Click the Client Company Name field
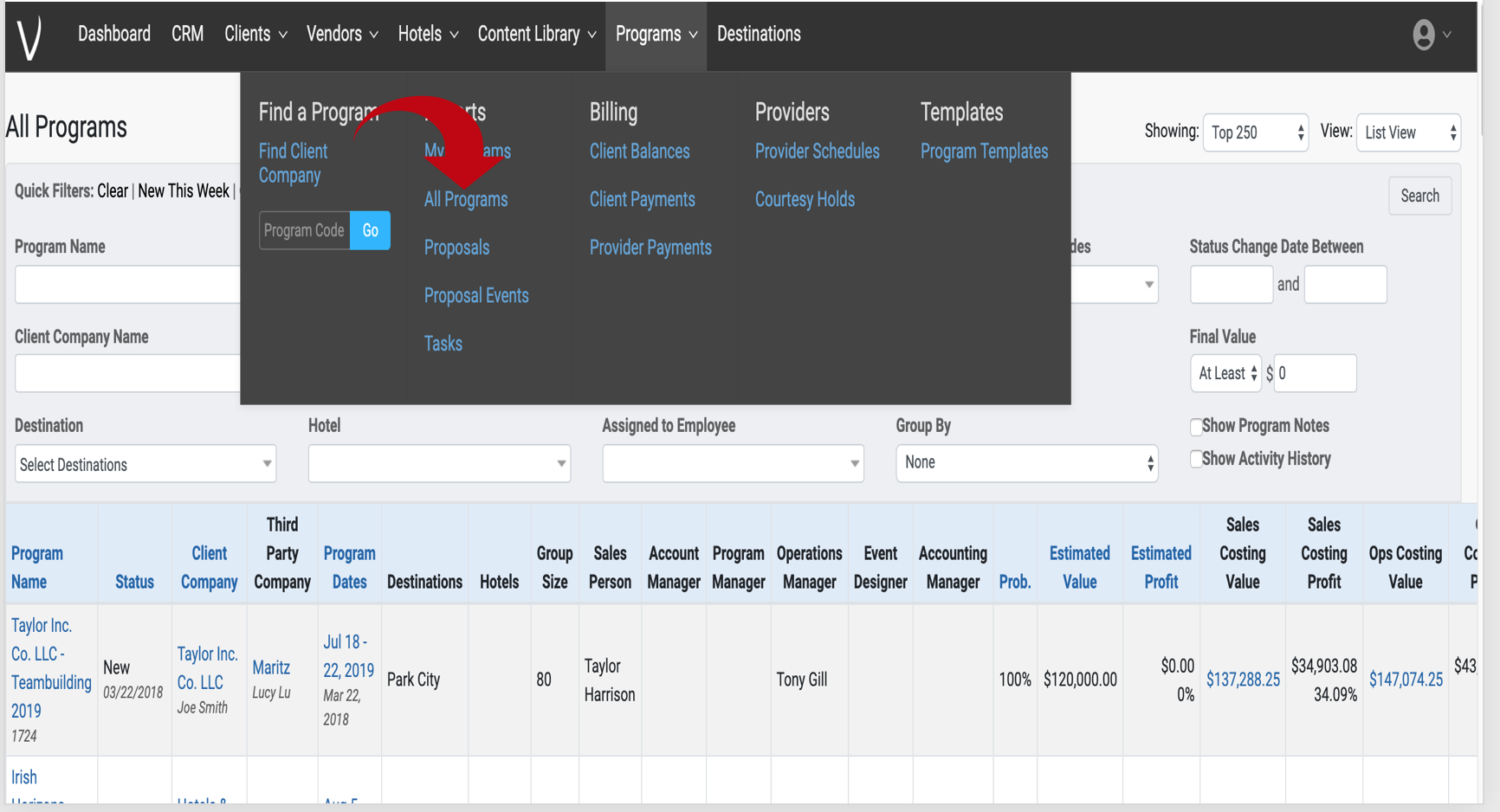 127,373
